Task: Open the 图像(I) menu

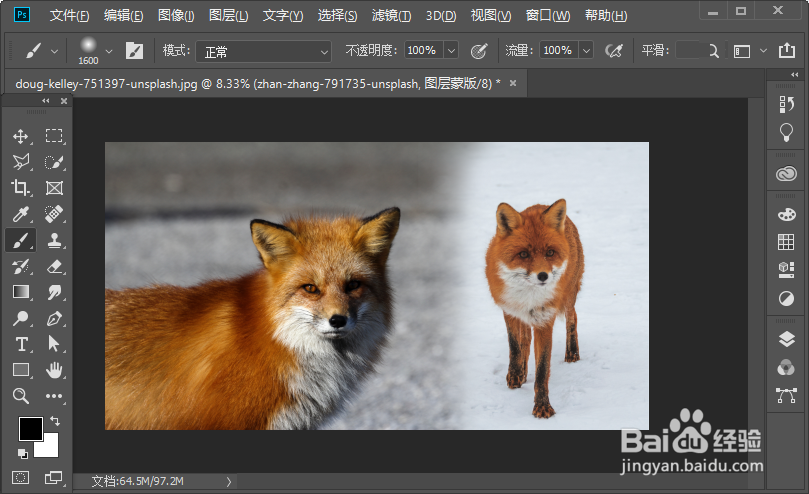Action: [x=176, y=15]
